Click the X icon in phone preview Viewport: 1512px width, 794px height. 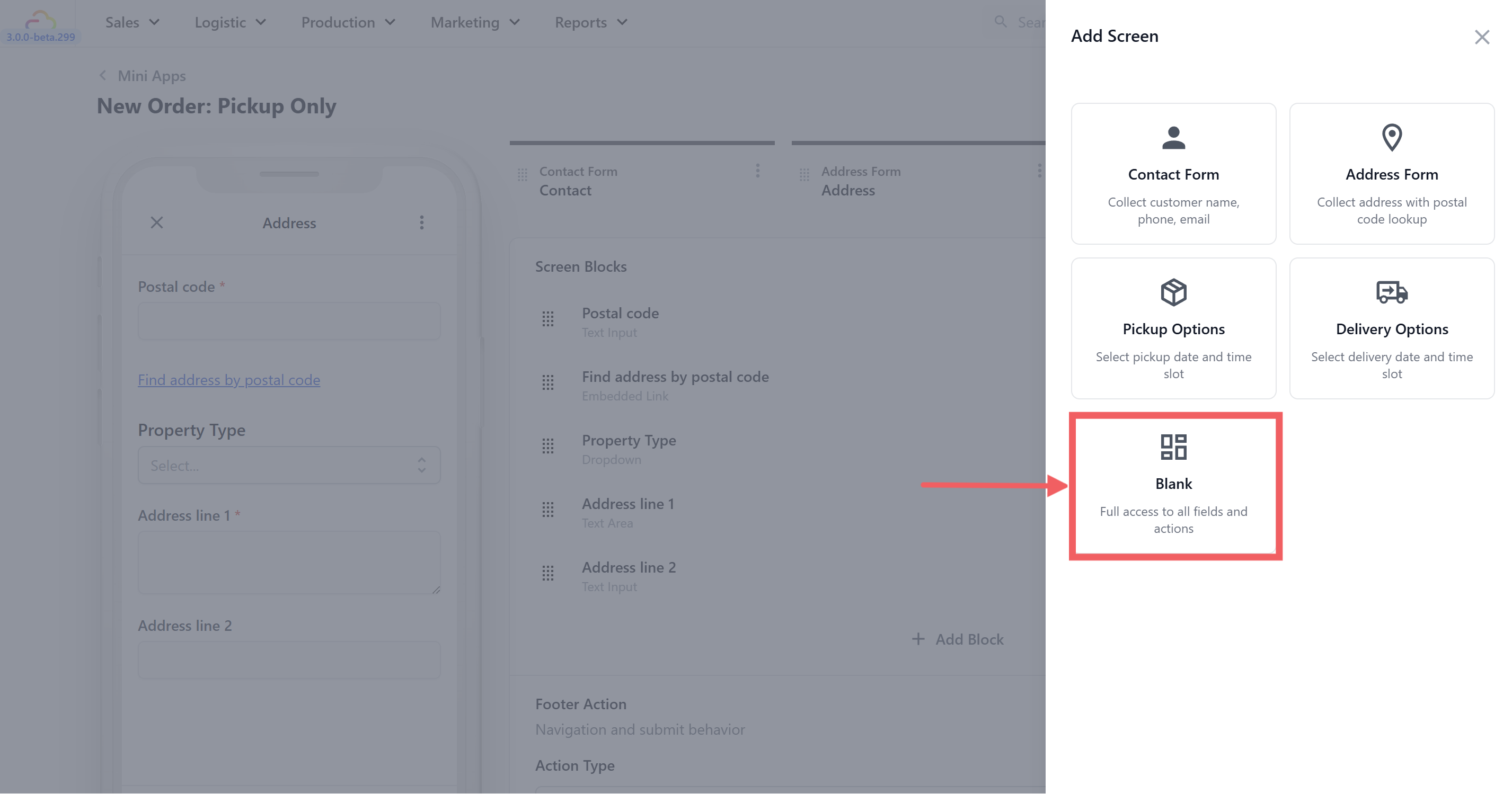coord(157,222)
